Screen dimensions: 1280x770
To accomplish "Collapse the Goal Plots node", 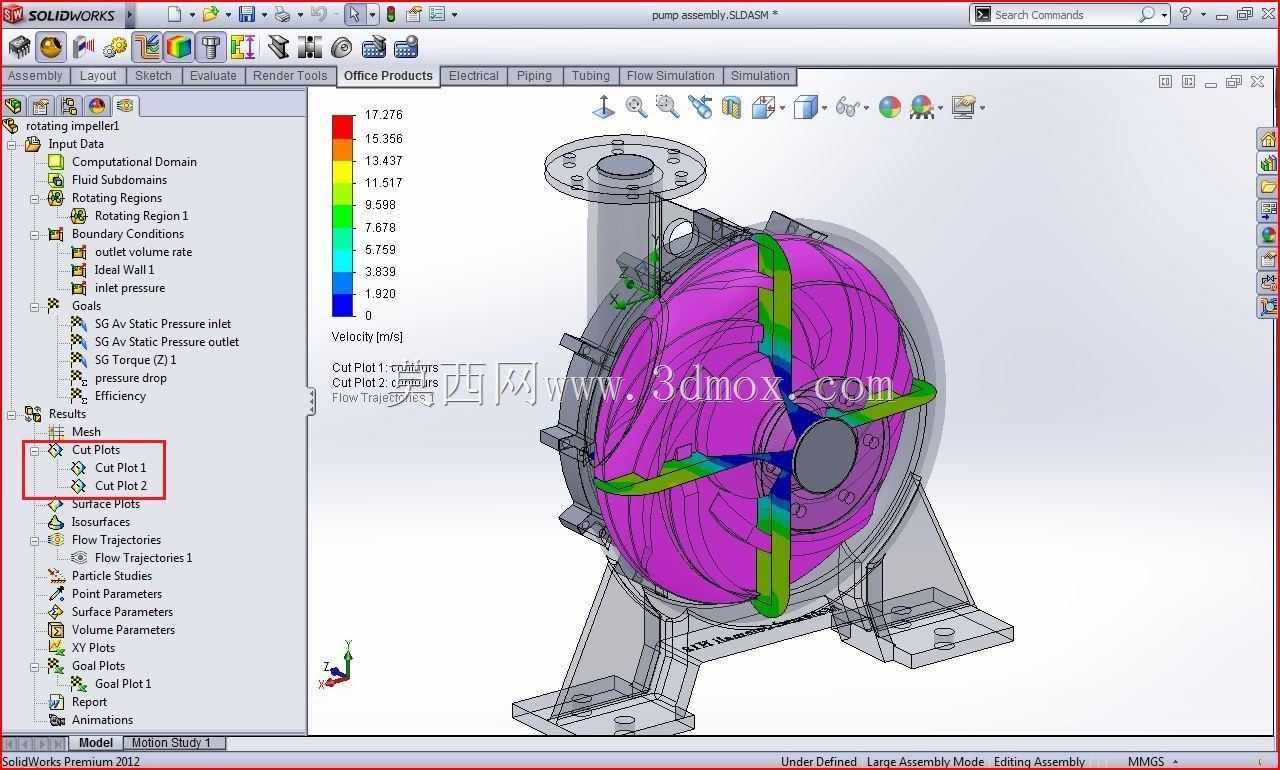I will coord(34,666).
